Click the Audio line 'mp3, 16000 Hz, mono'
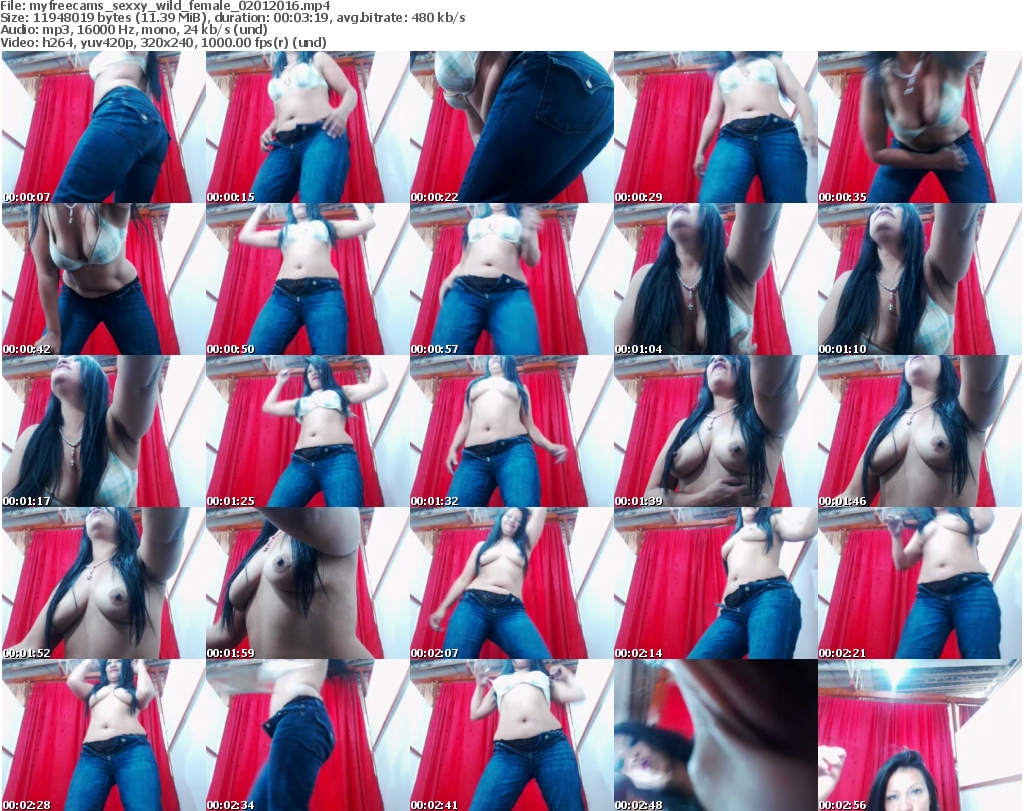The height and width of the screenshot is (811, 1024). 108,30
